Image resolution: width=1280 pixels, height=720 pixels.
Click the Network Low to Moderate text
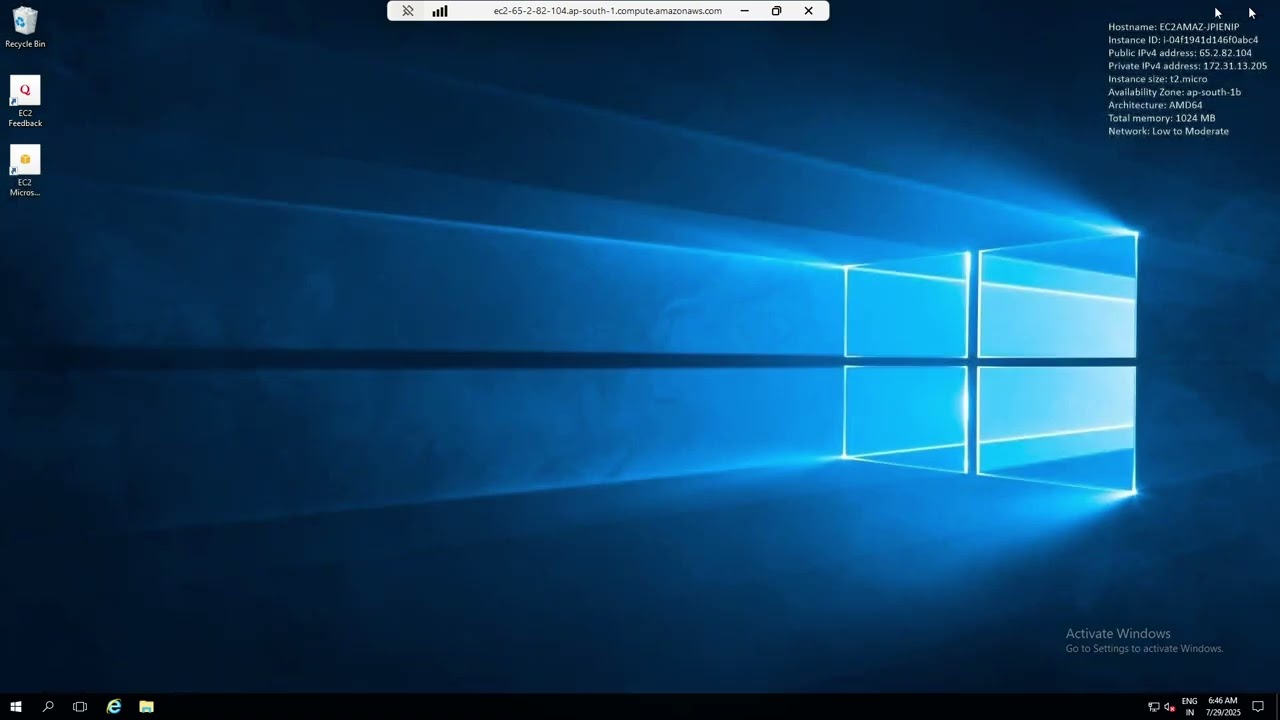click(x=1168, y=131)
